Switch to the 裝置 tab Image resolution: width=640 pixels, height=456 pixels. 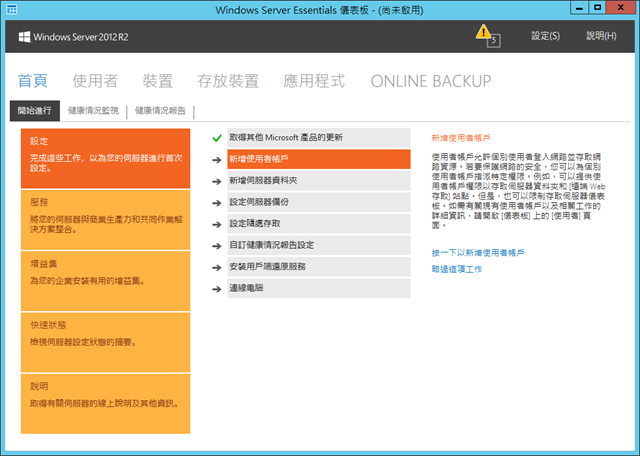[158, 81]
